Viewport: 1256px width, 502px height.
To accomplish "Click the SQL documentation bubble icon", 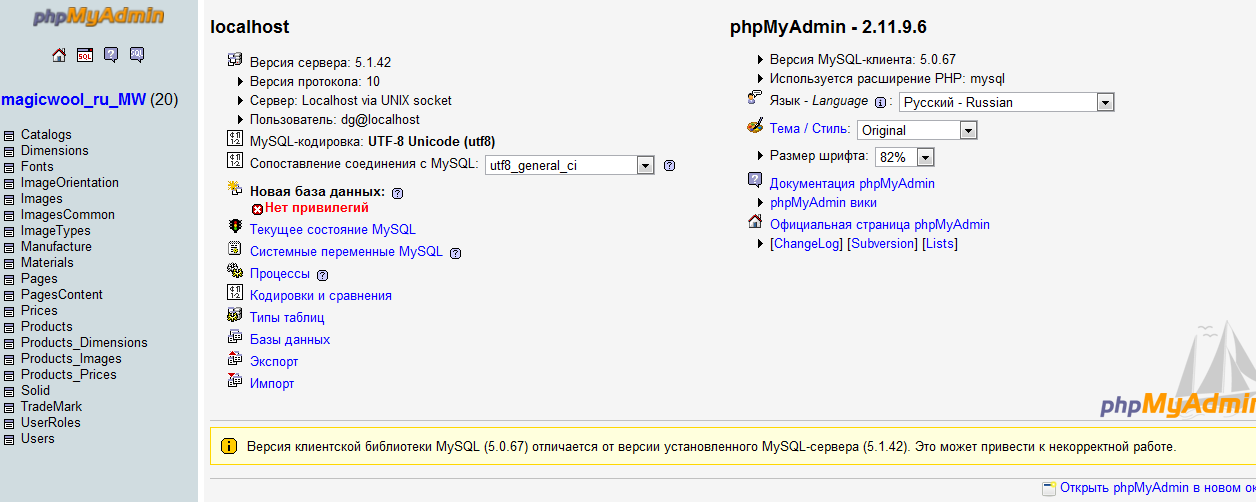I will pyautogui.click(x=137, y=55).
